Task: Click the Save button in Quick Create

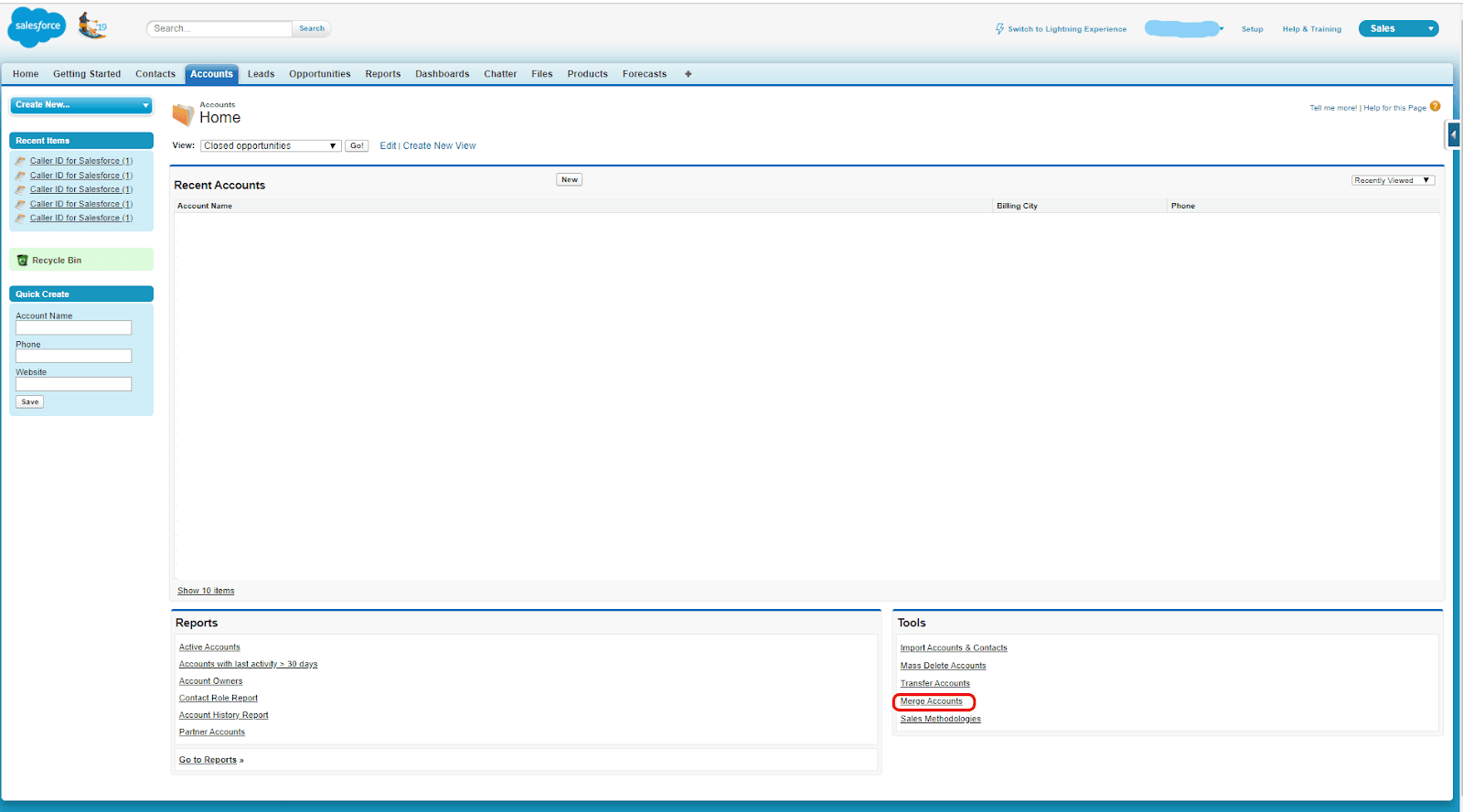Action: (30, 402)
